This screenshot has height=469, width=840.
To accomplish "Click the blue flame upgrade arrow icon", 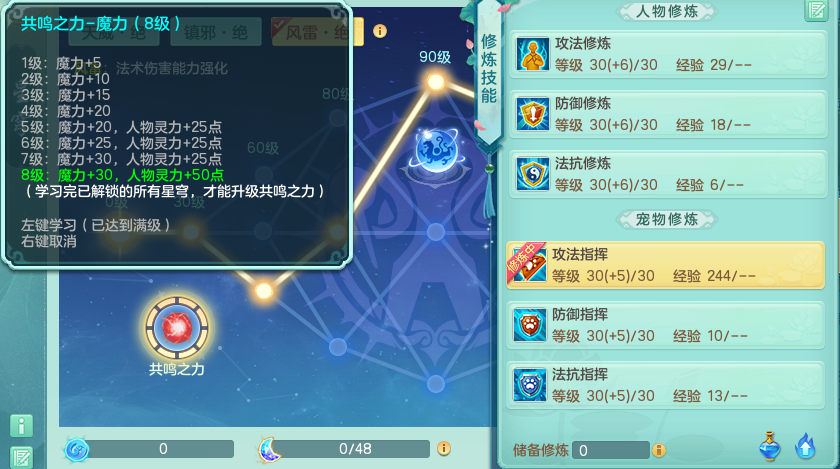I will point(805,446).
